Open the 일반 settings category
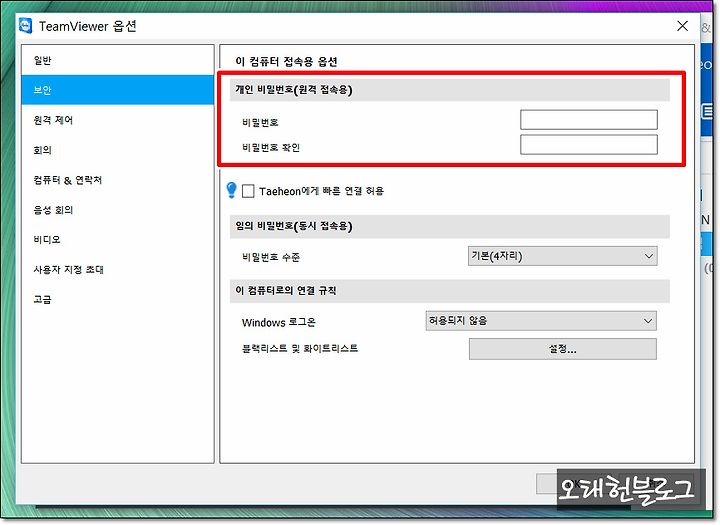The image size is (720, 525). tap(117, 60)
